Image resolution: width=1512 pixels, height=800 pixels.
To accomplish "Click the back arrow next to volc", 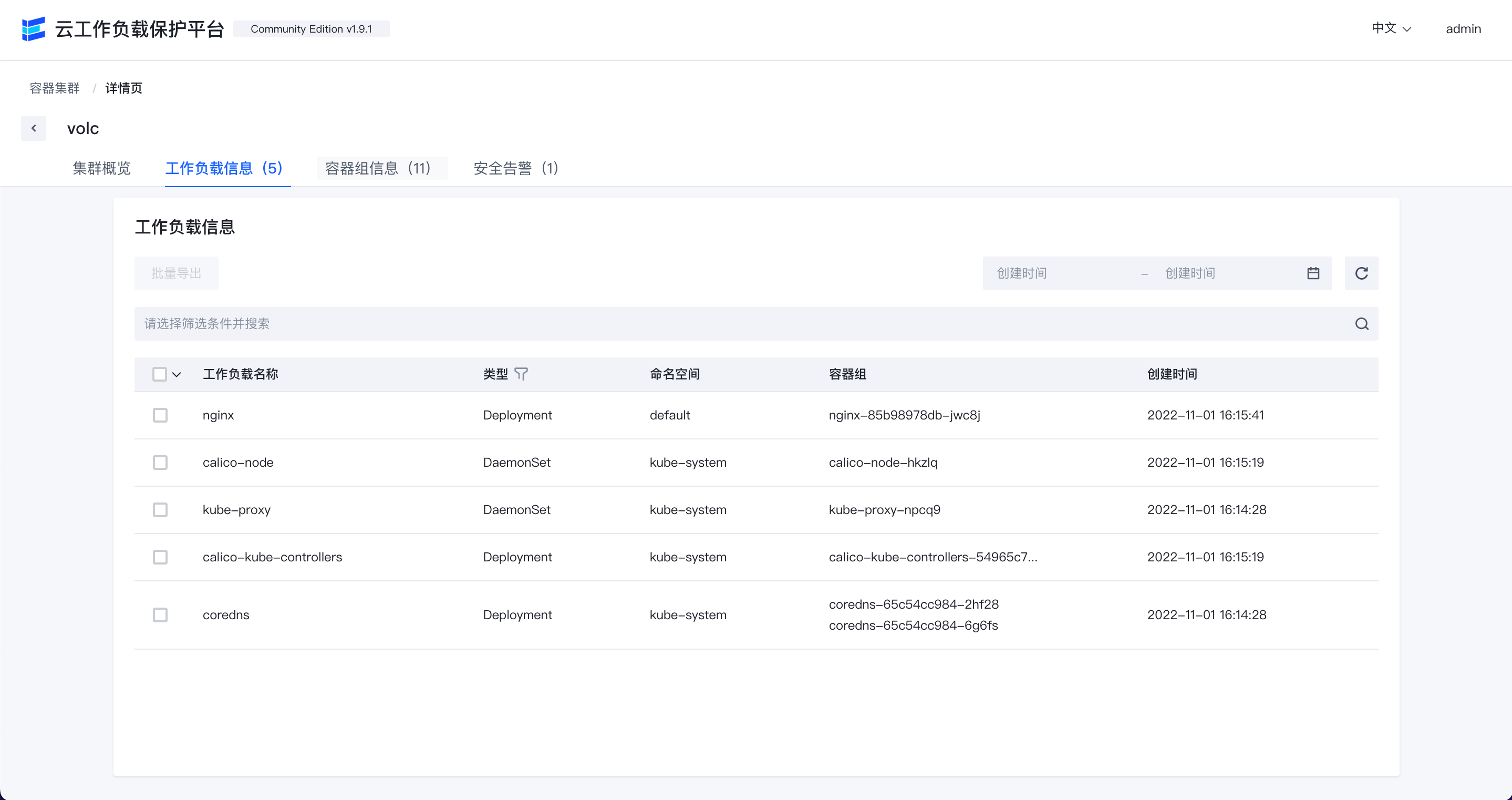I will pos(34,128).
